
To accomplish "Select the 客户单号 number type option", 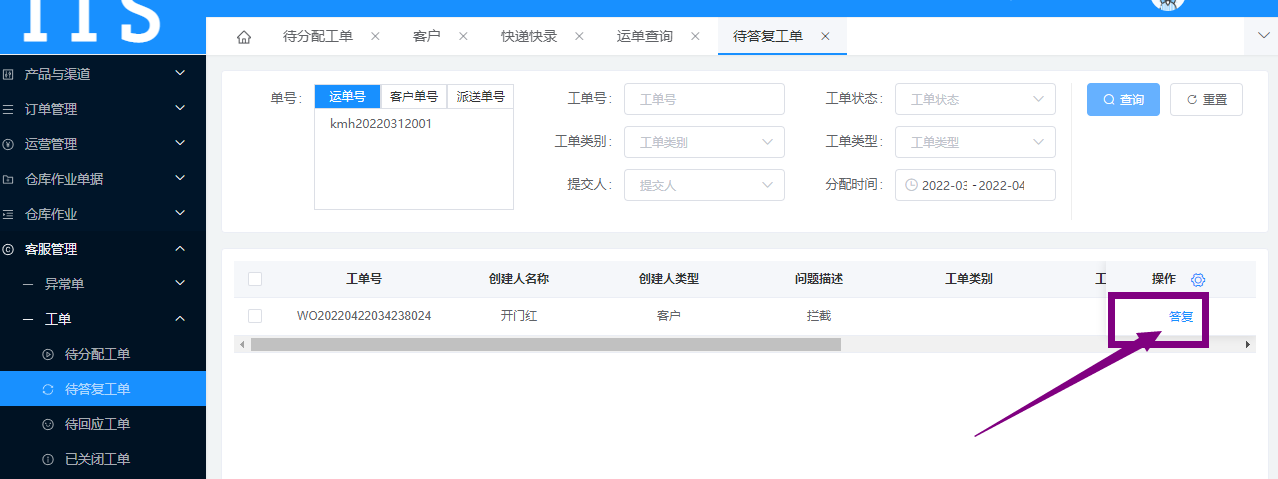I will [x=413, y=97].
